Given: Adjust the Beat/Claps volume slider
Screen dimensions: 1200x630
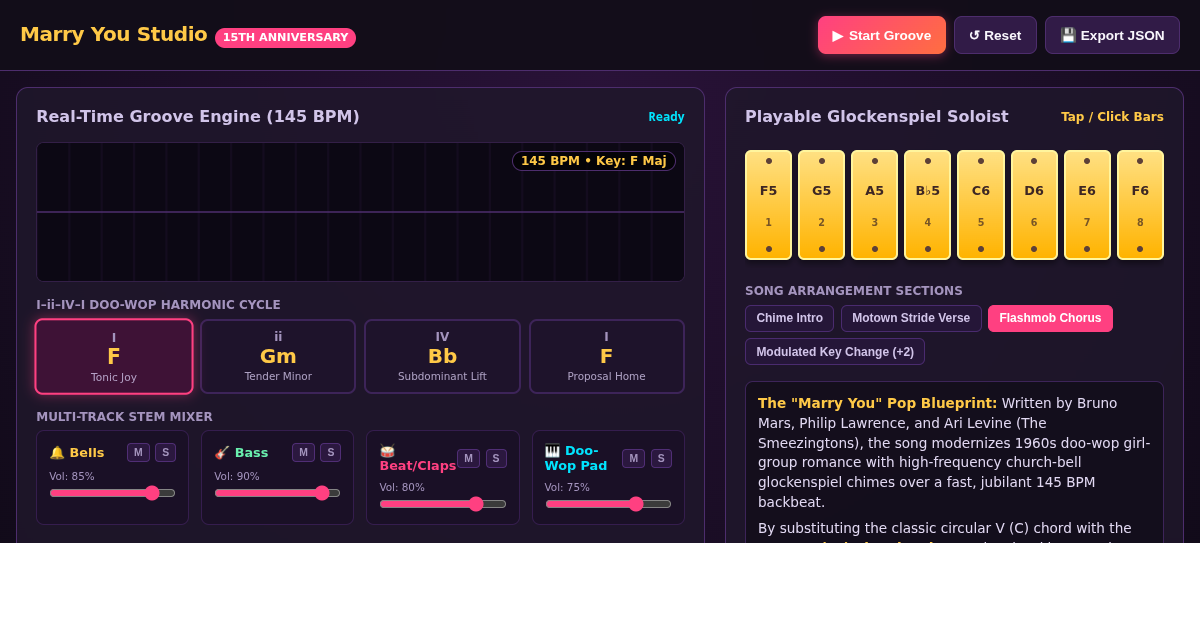Looking at the screenshot, I should [x=443, y=504].
